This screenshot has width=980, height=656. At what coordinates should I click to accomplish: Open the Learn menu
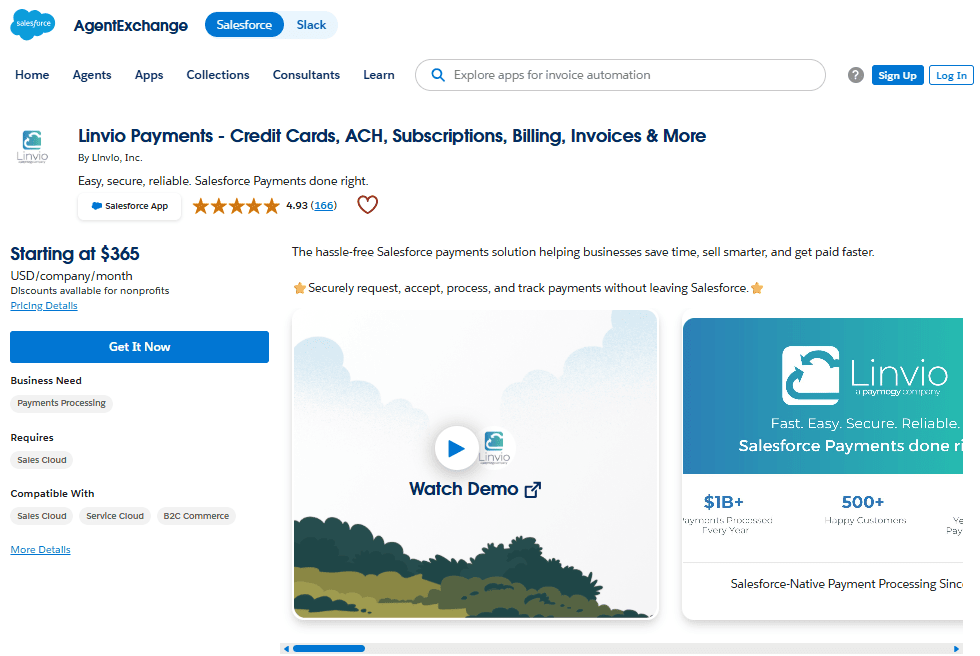pyautogui.click(x=379, y=75)
